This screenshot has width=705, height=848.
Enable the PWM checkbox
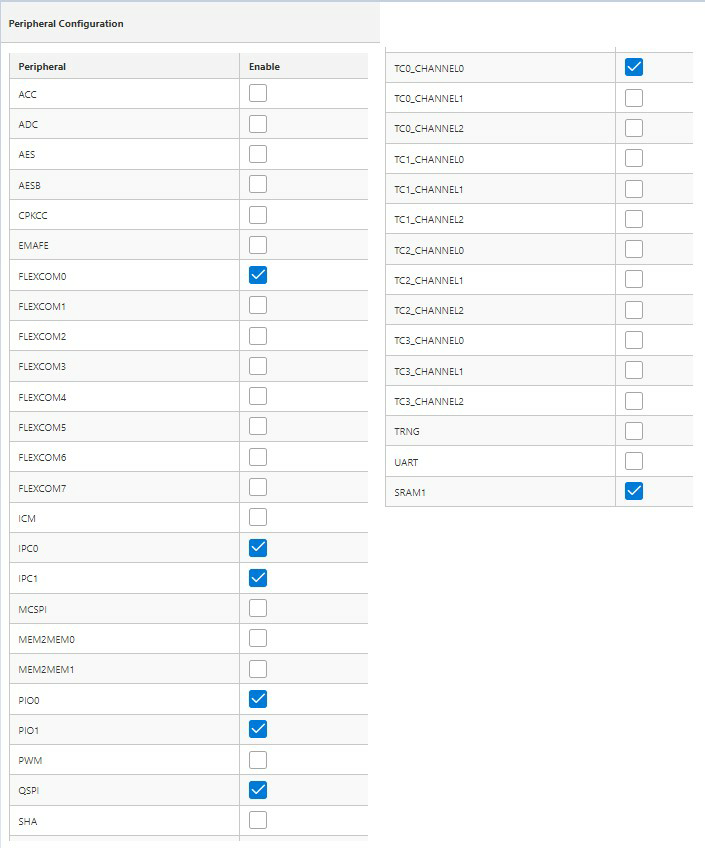click(258, 760)
